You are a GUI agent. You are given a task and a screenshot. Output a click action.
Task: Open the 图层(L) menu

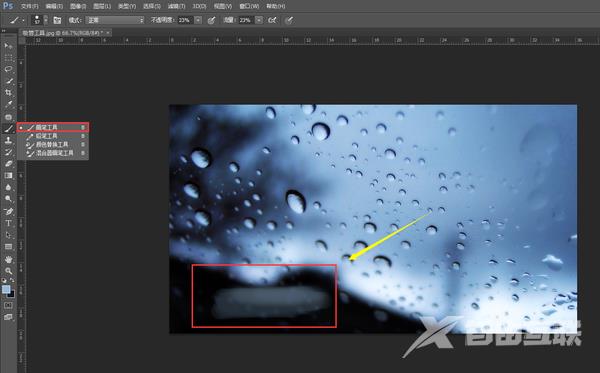coord(102,6)
